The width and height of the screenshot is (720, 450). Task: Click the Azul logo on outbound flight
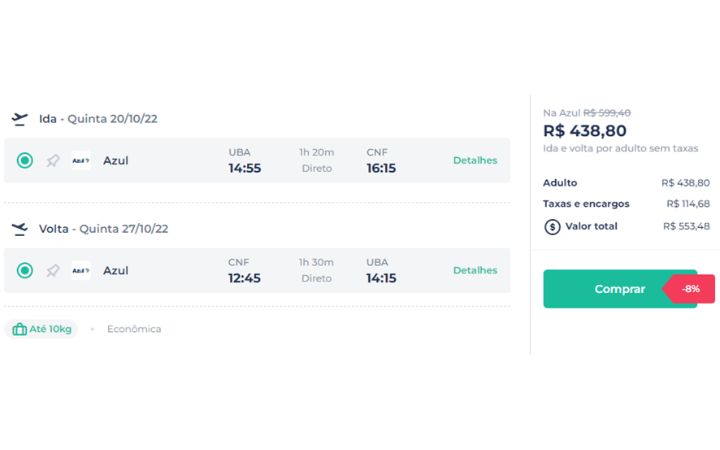point(81,160)
